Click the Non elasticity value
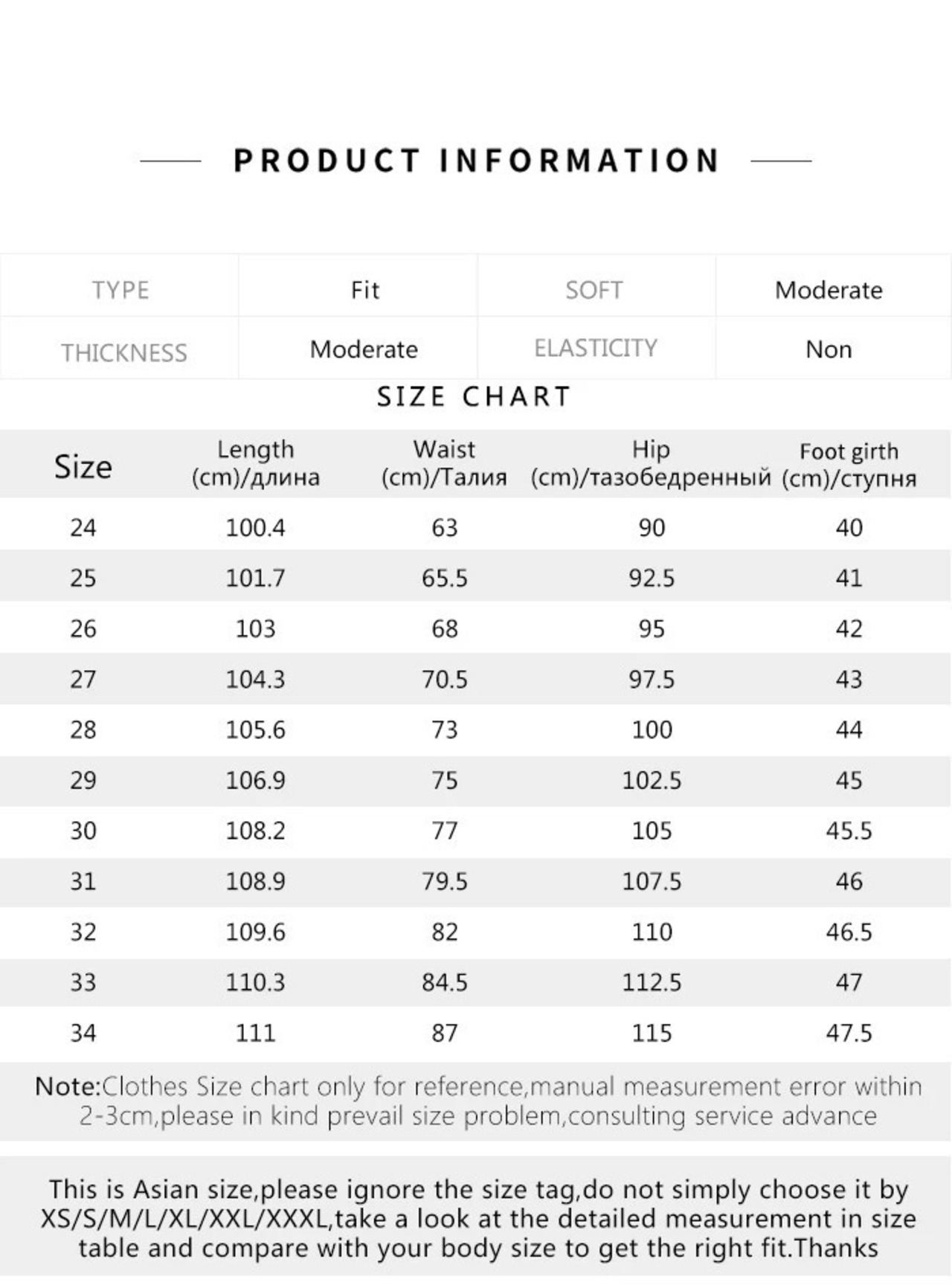Viewport: 952px width, 1288px height. [829, 350]
